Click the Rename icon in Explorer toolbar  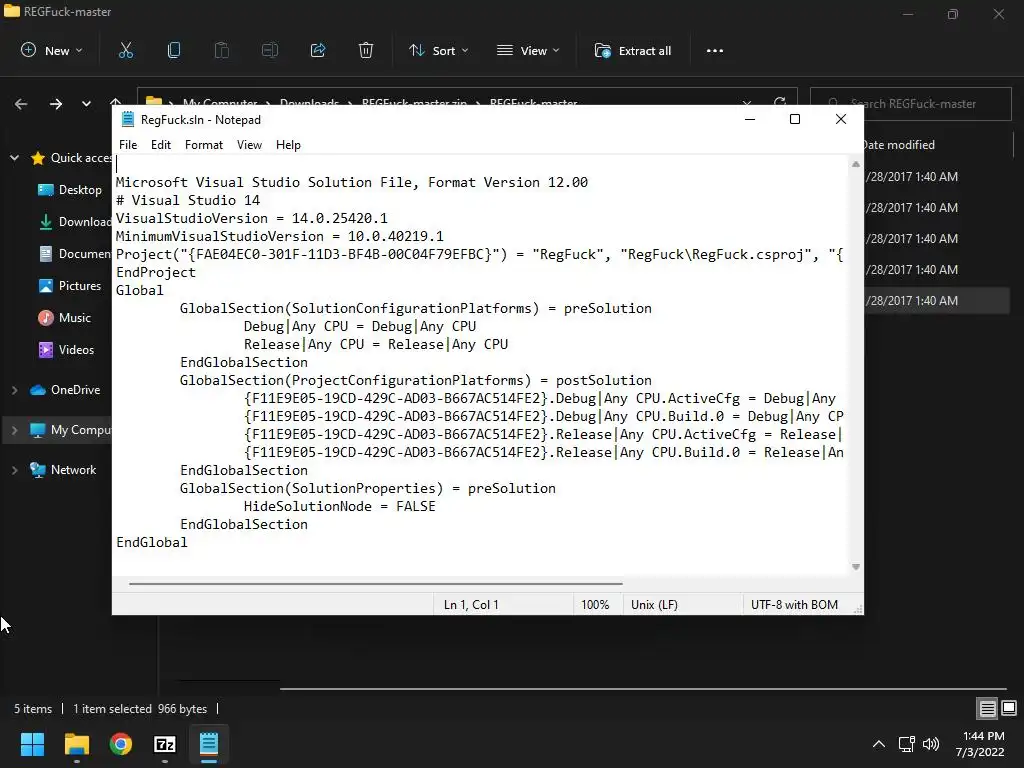pyautogui.click(x=270, y=50)
